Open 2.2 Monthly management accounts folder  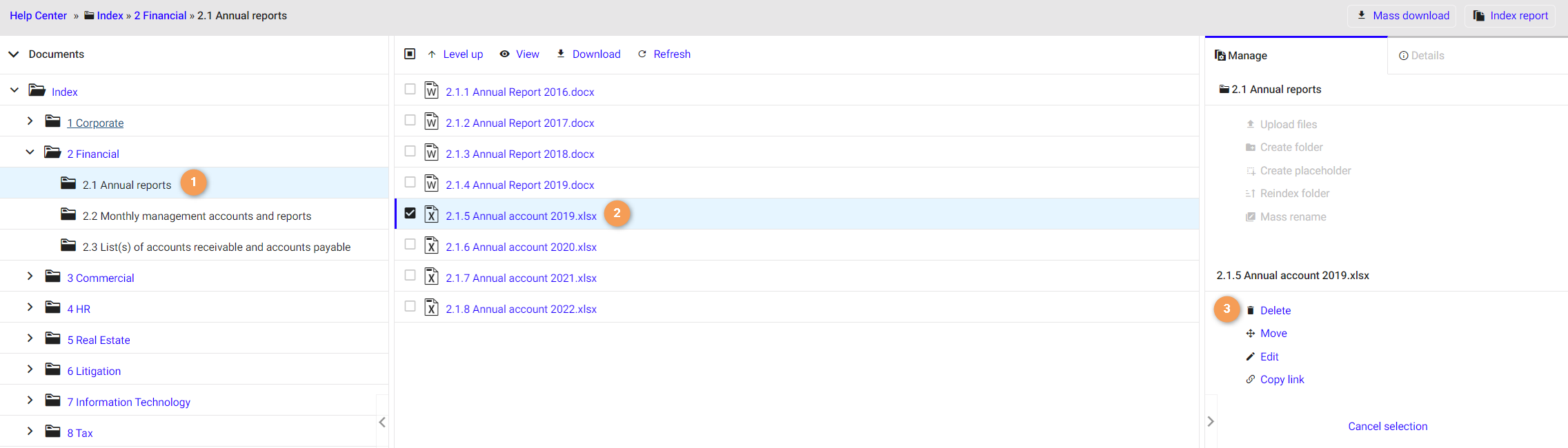pyautogui.click(x=197, y=216)
